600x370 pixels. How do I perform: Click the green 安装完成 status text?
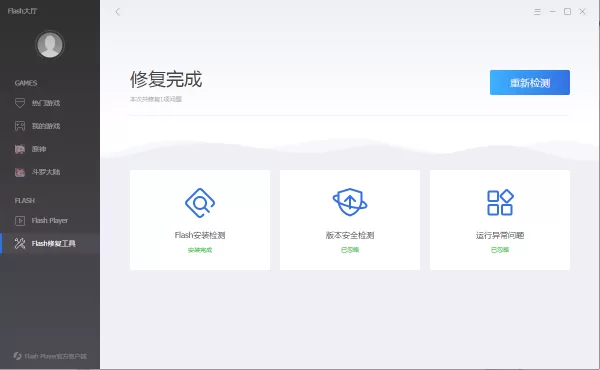coord(200,250)
